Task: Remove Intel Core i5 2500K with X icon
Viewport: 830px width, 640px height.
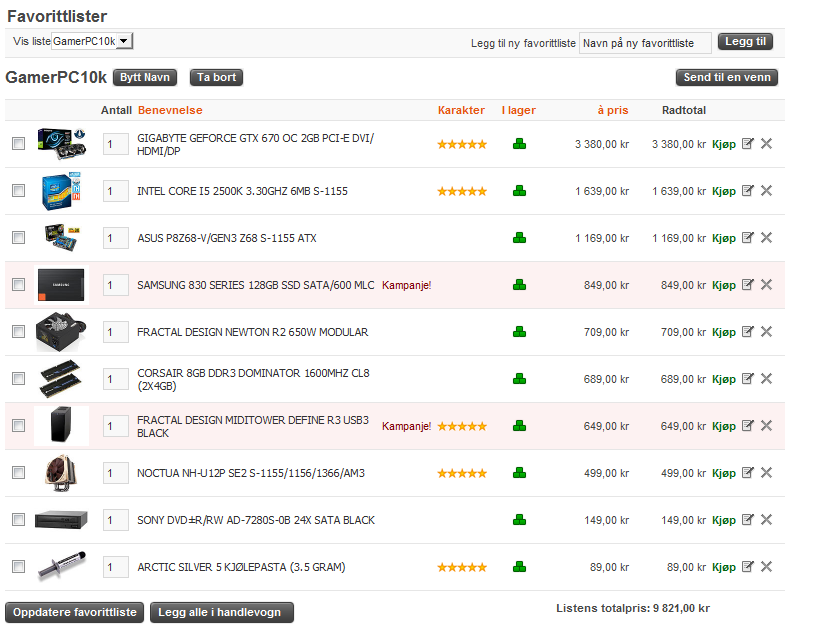Action: point(767,191)
